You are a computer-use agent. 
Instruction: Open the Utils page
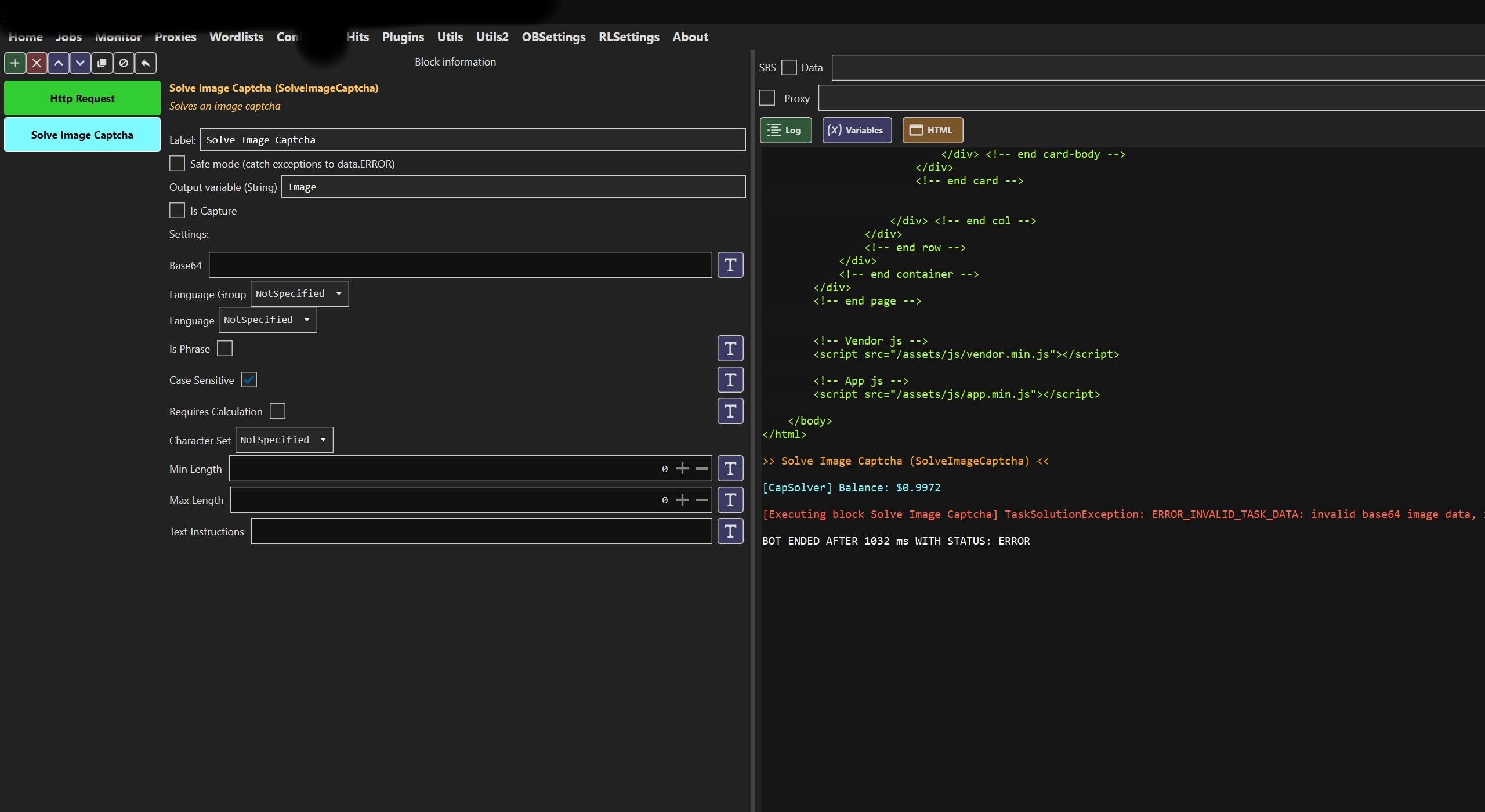pos(450,37)
